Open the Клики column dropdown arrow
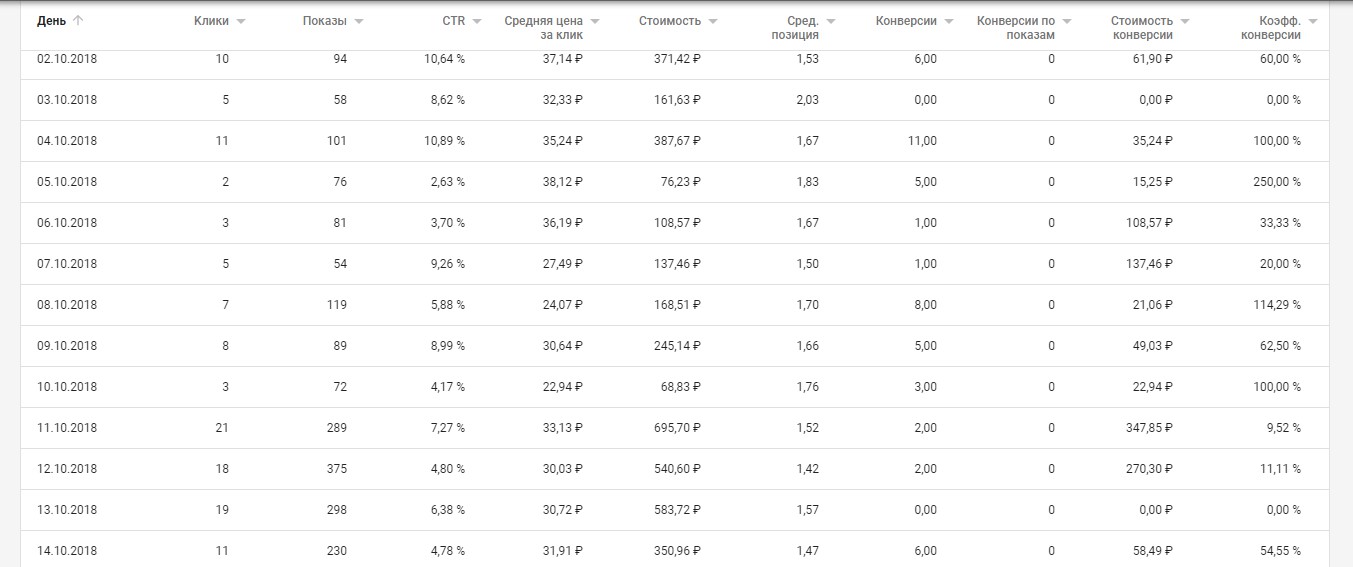 click(241, 21)
